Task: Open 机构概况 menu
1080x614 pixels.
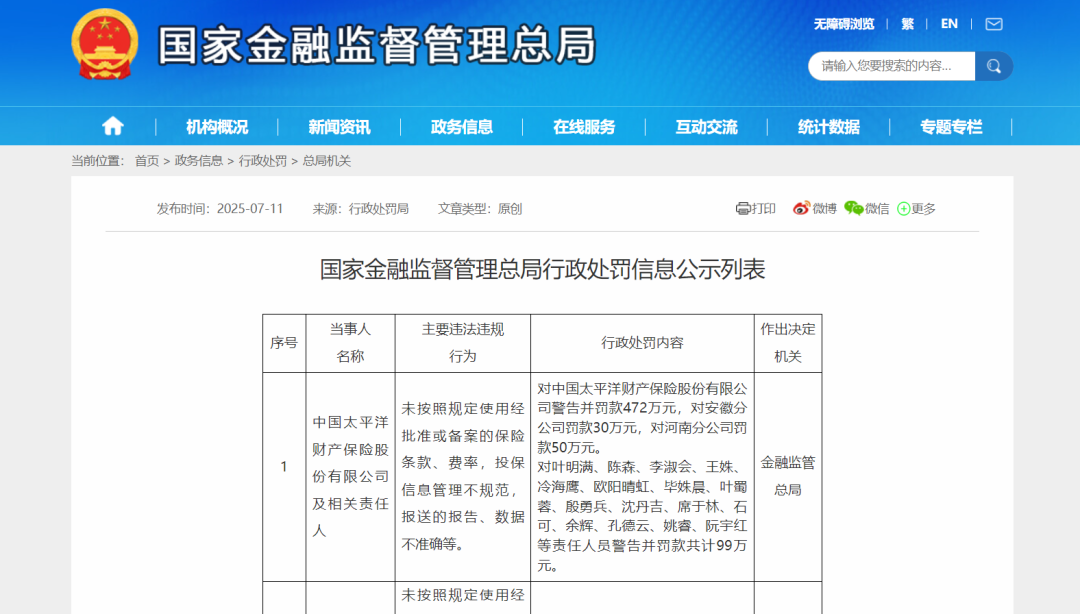Action: click(216, 127)
